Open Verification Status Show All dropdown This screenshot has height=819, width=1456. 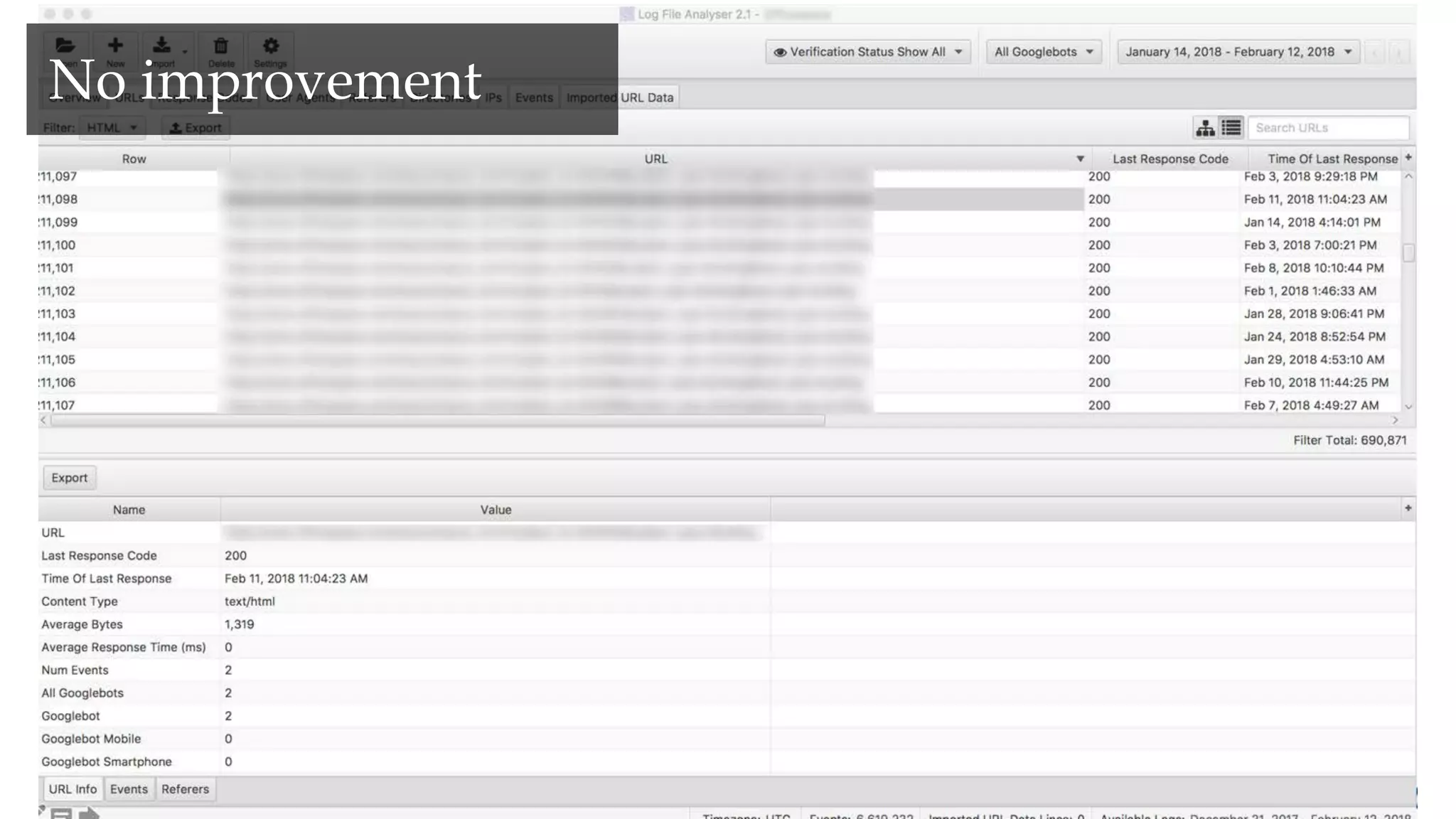click(x=868, y=52)
